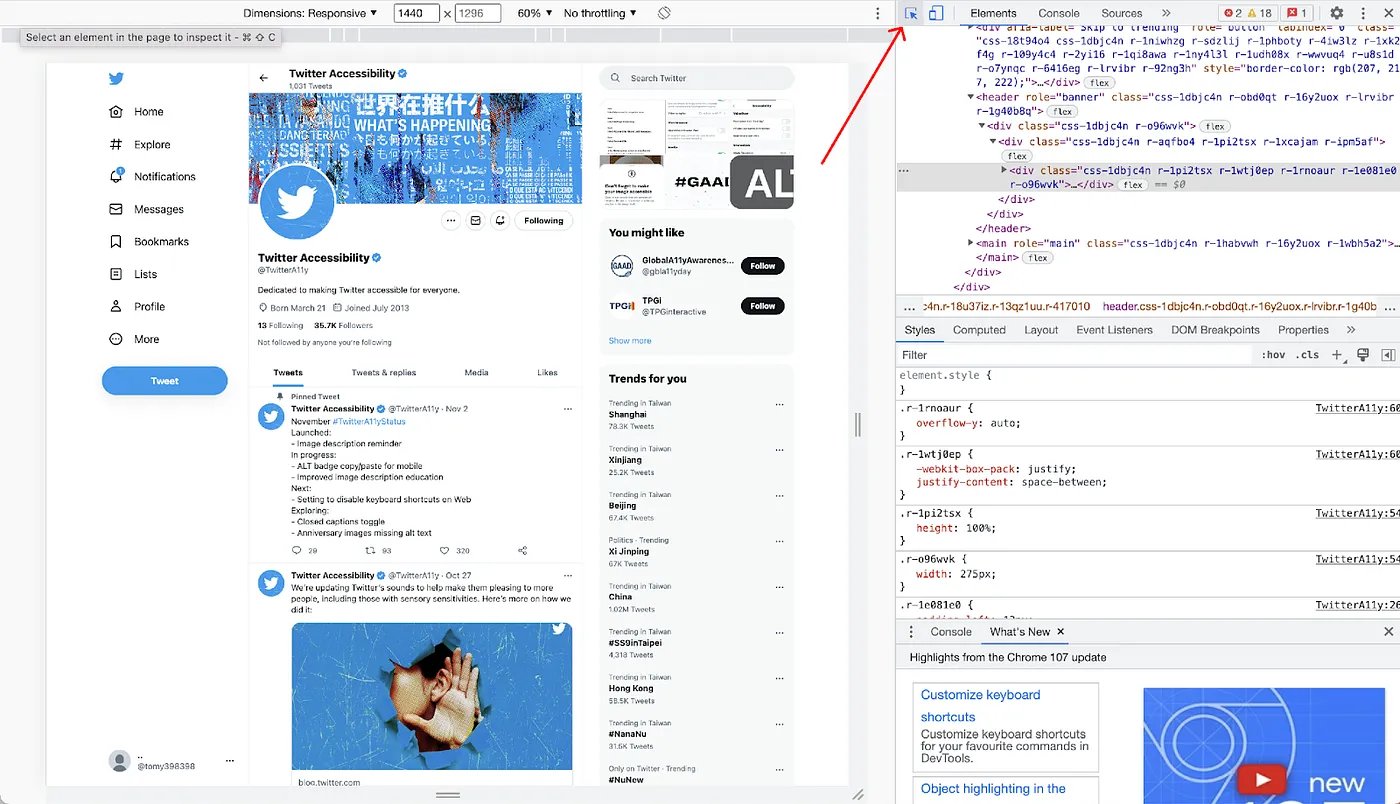Open profile more options button beside Following
The height and width of the screenshot is (804, 1400).
(x=451, y=220)
